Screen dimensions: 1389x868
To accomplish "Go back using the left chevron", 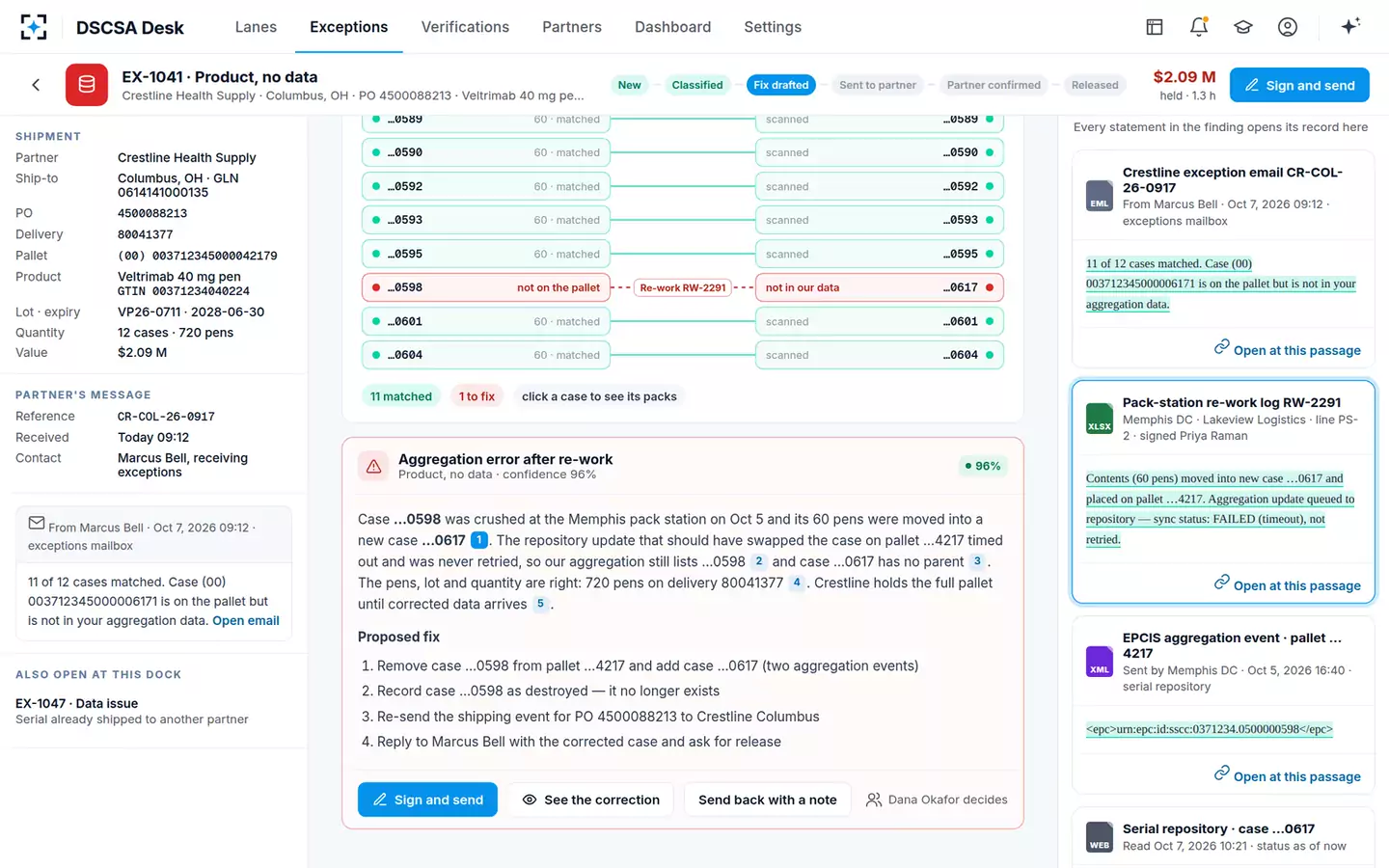I will [x=36, y=85].
